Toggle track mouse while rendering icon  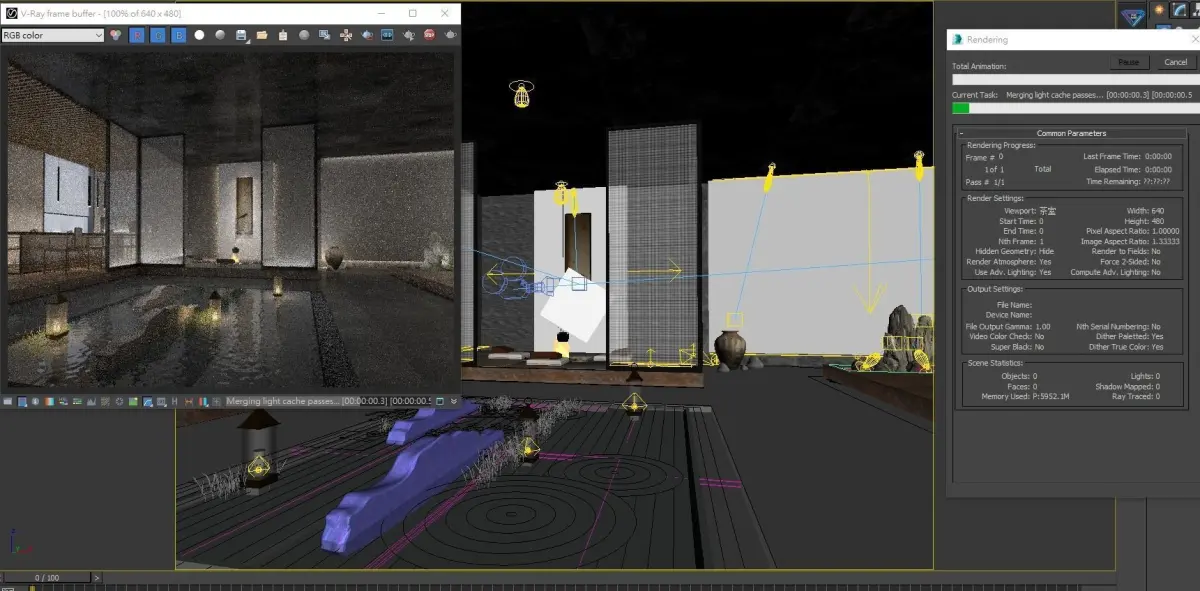[325, 35]
